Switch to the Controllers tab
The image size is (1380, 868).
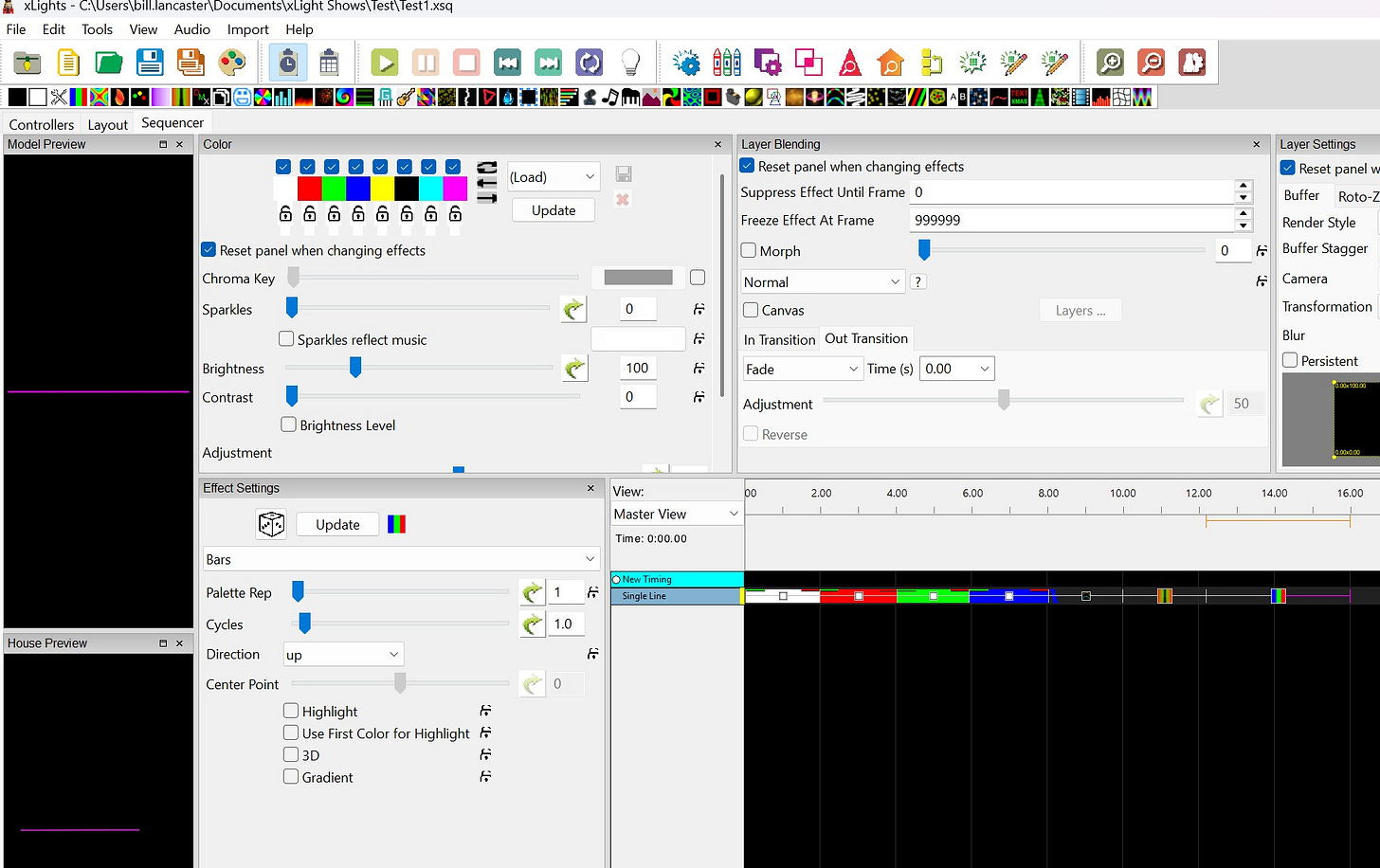[42, 124]
